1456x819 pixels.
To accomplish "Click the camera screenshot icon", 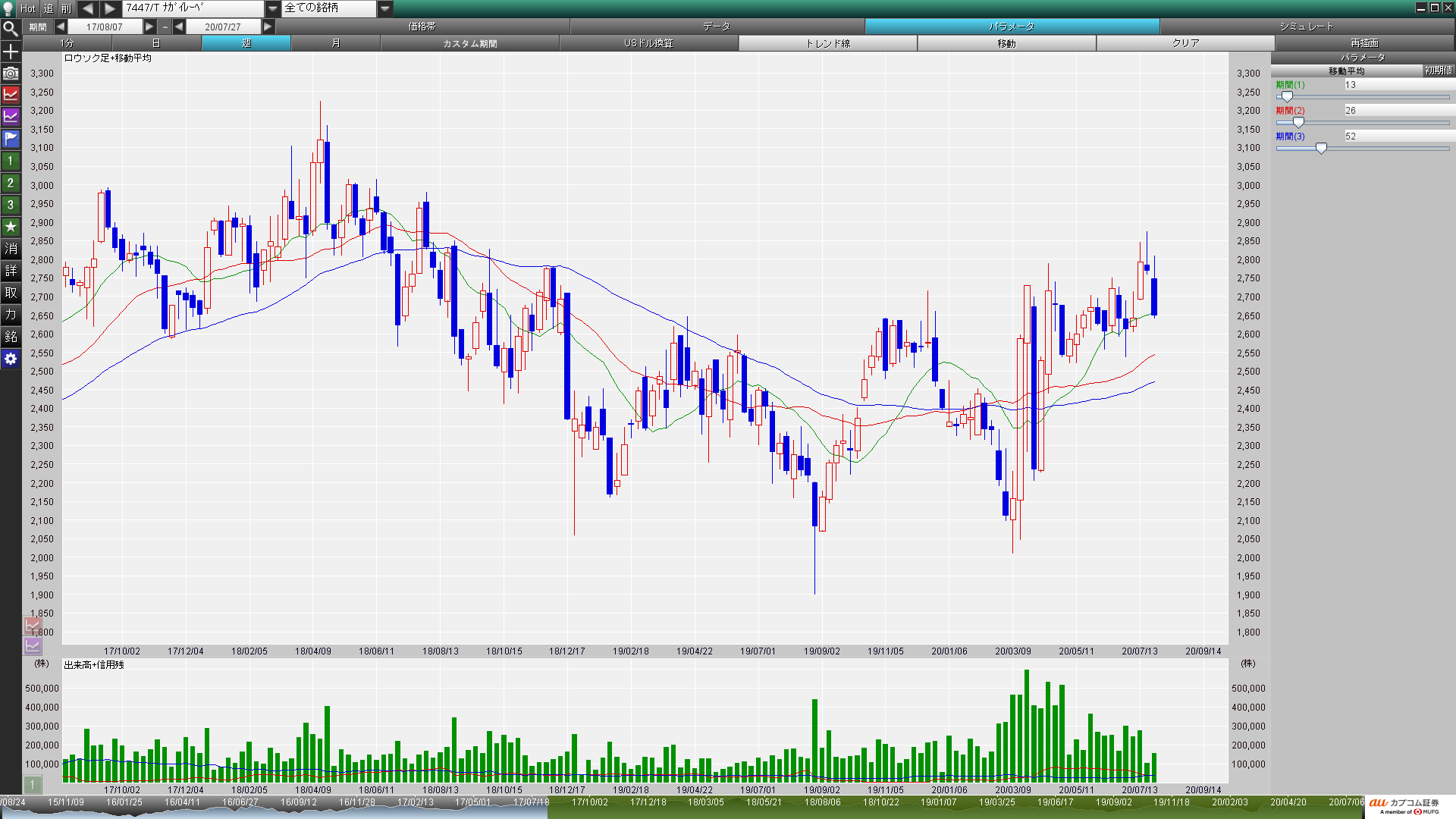I will (11, 74).
